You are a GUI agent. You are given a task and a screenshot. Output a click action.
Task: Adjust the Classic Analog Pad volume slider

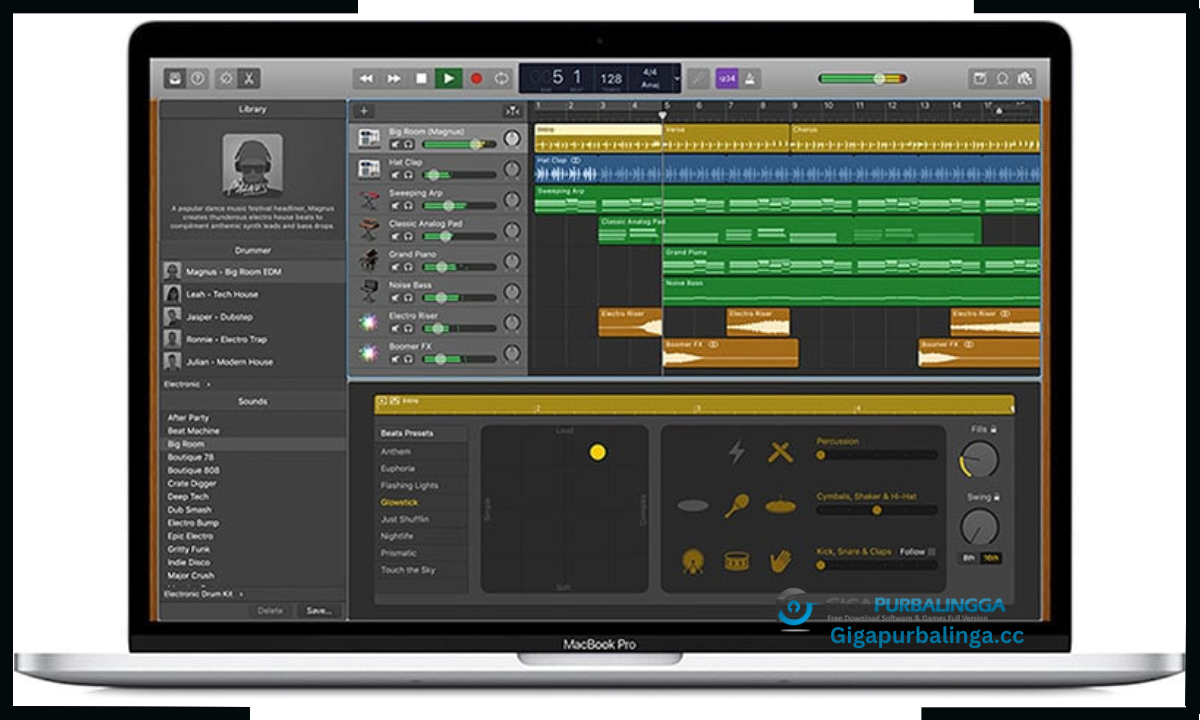[459, 237]
